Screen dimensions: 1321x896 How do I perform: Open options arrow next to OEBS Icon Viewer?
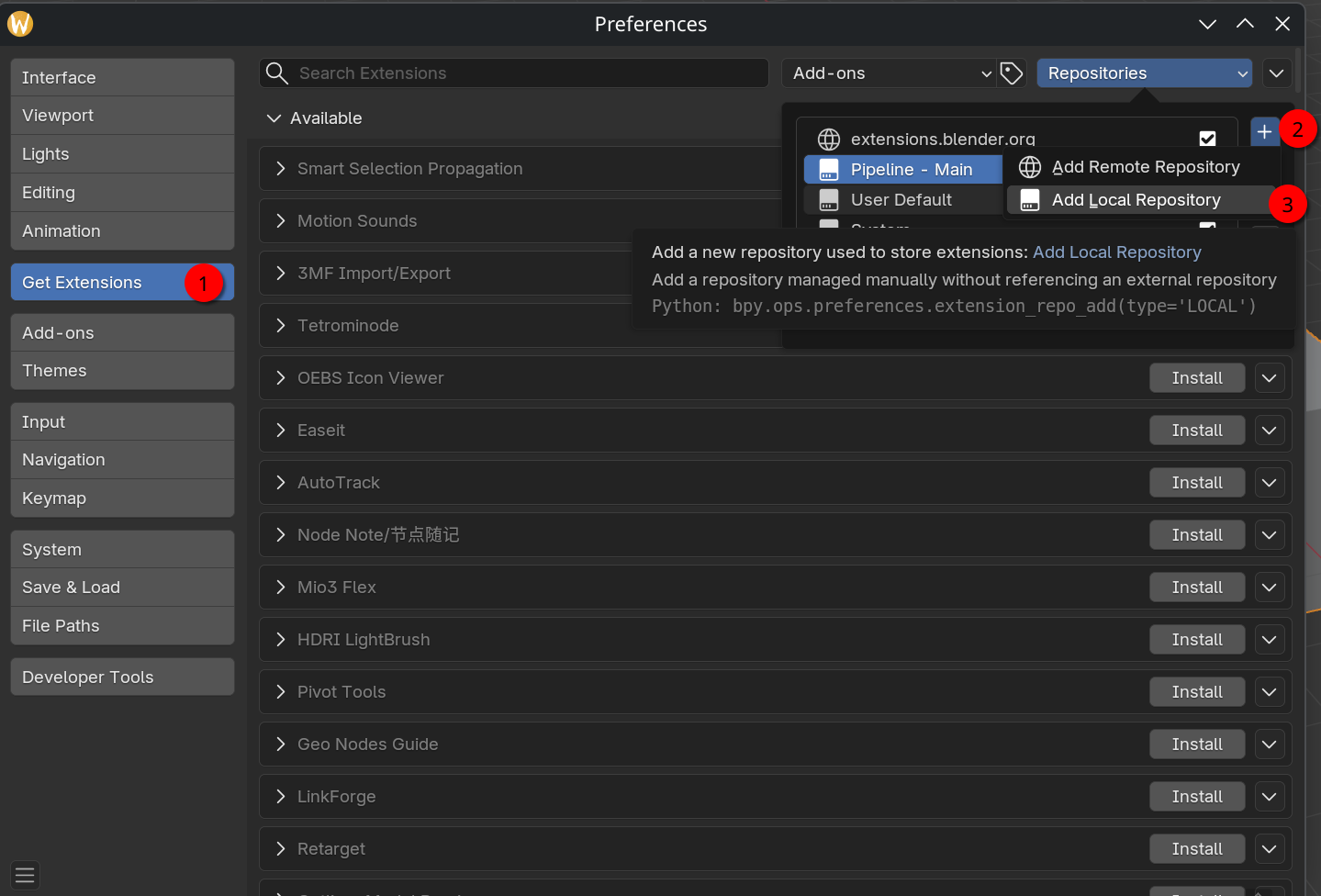pos(1269,378)
